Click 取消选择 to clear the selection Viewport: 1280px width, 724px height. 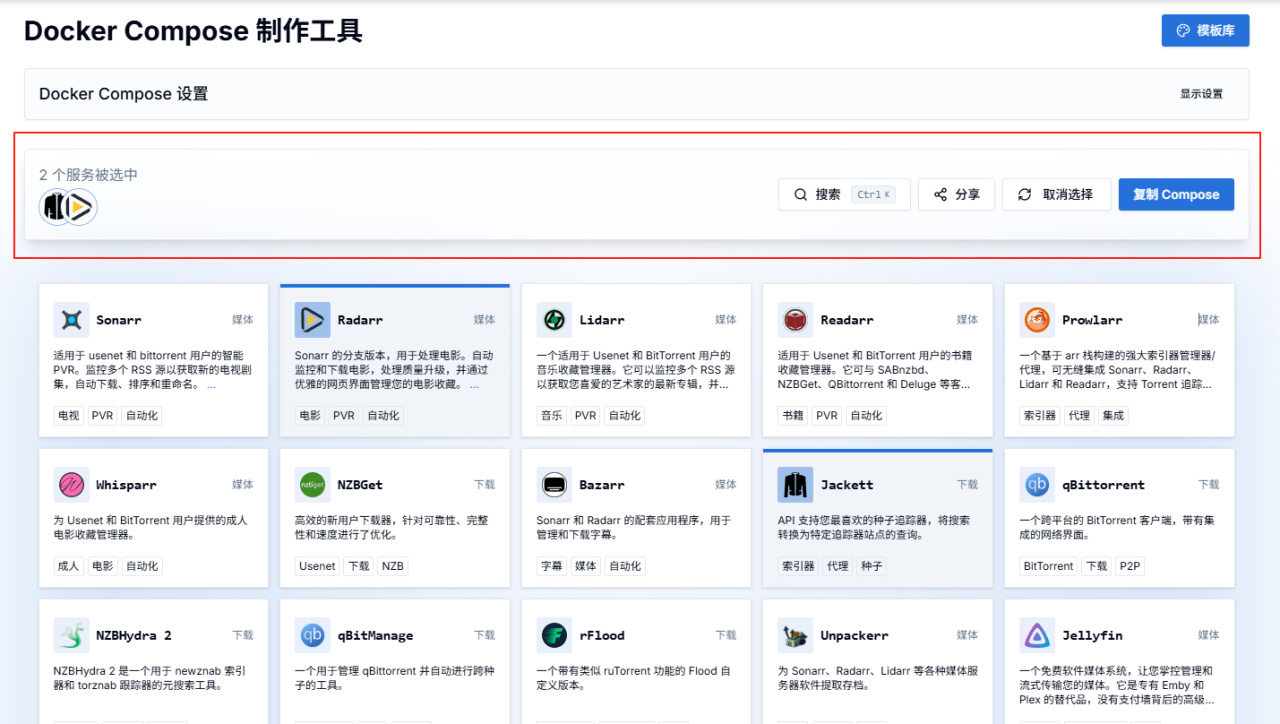pos(1056,195)
